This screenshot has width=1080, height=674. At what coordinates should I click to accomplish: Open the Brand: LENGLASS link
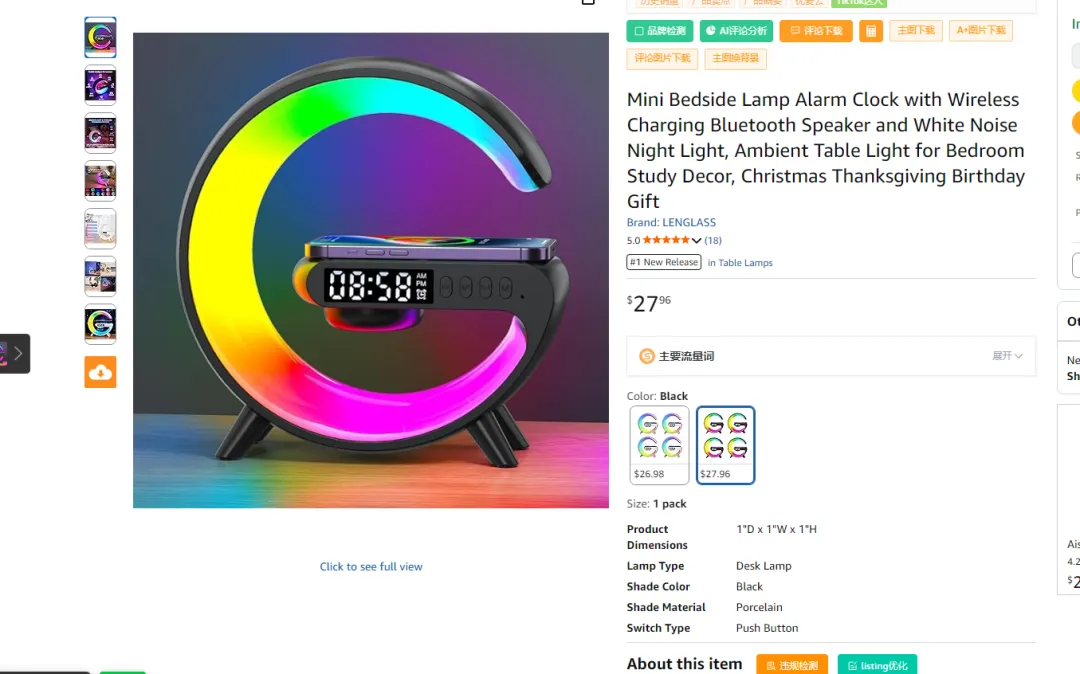pos(671,222)
